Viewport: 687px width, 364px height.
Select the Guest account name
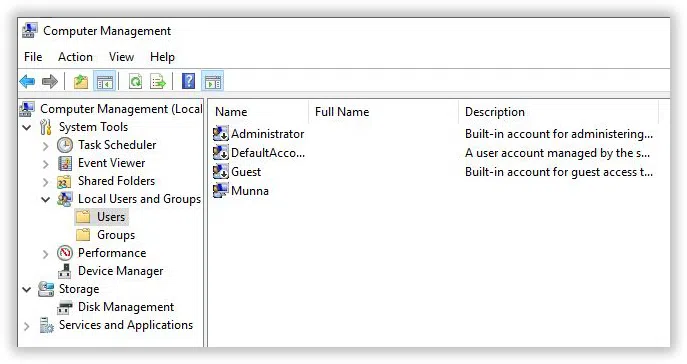click(x=246, y=172)
